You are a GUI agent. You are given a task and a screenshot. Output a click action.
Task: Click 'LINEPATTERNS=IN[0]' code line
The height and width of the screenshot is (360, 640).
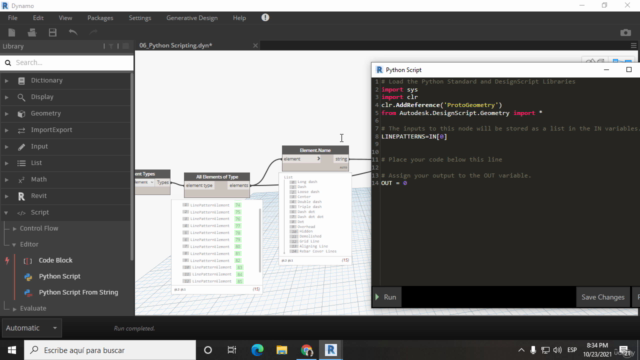414,137
